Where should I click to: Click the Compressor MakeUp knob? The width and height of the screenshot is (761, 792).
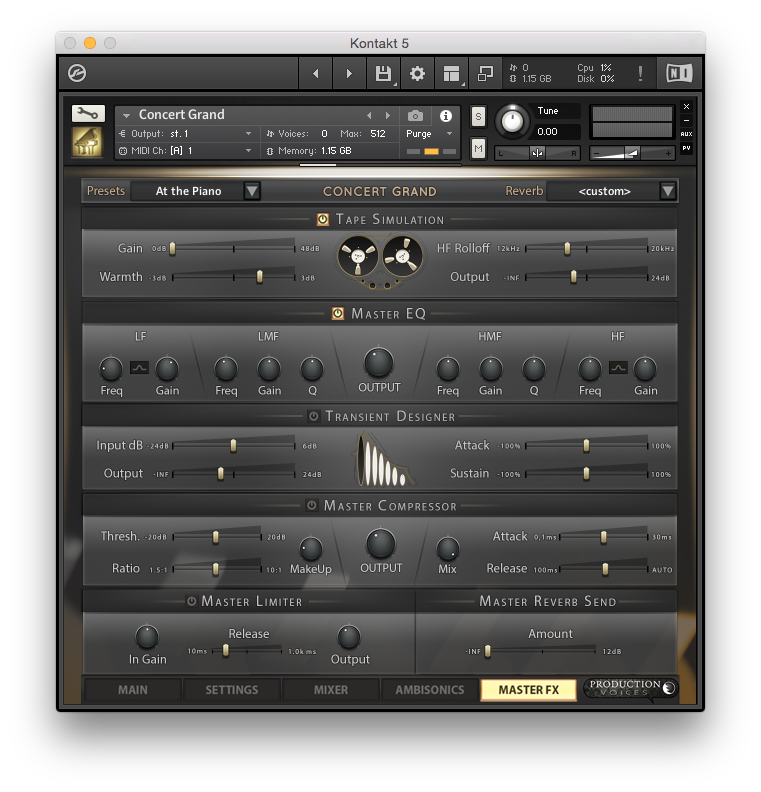[311, 549]
